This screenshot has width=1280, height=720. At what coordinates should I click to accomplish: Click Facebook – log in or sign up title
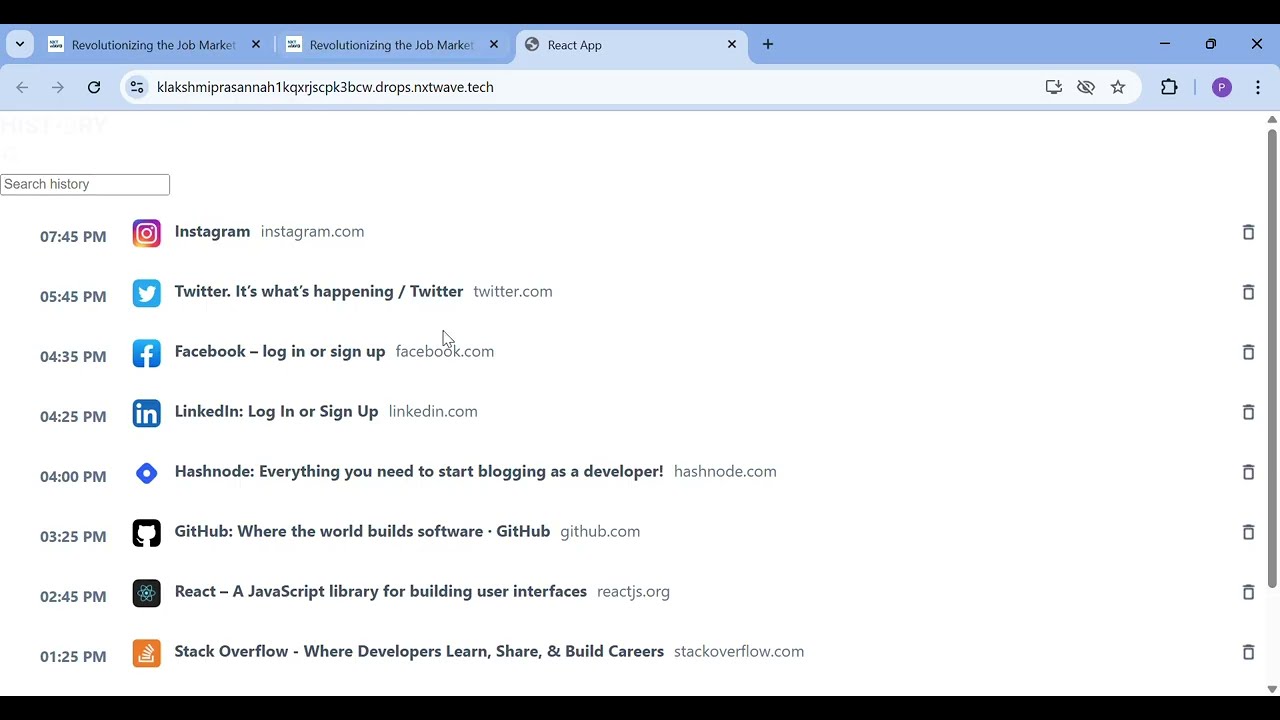[x=280, y=351]
